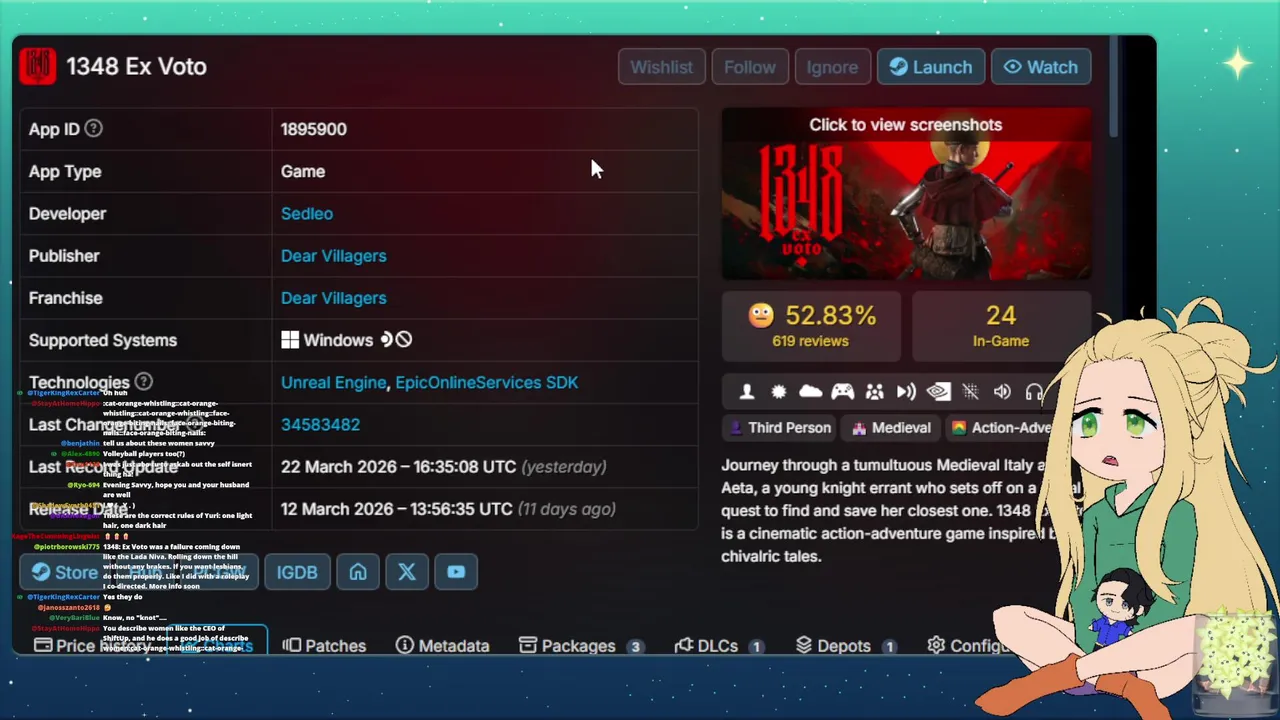Screen dimensions: 1280x720
Task: Click the 52.83% review score
Action: pos(830,315)
